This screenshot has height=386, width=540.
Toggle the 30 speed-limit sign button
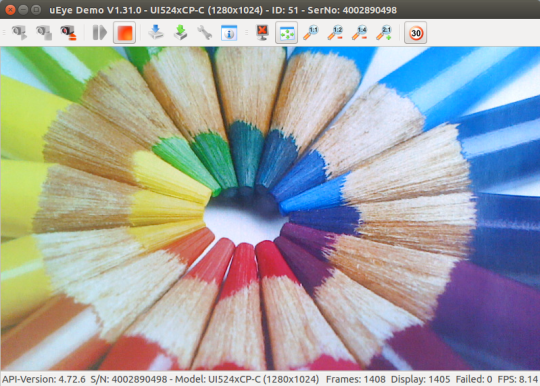coord(416,33)
